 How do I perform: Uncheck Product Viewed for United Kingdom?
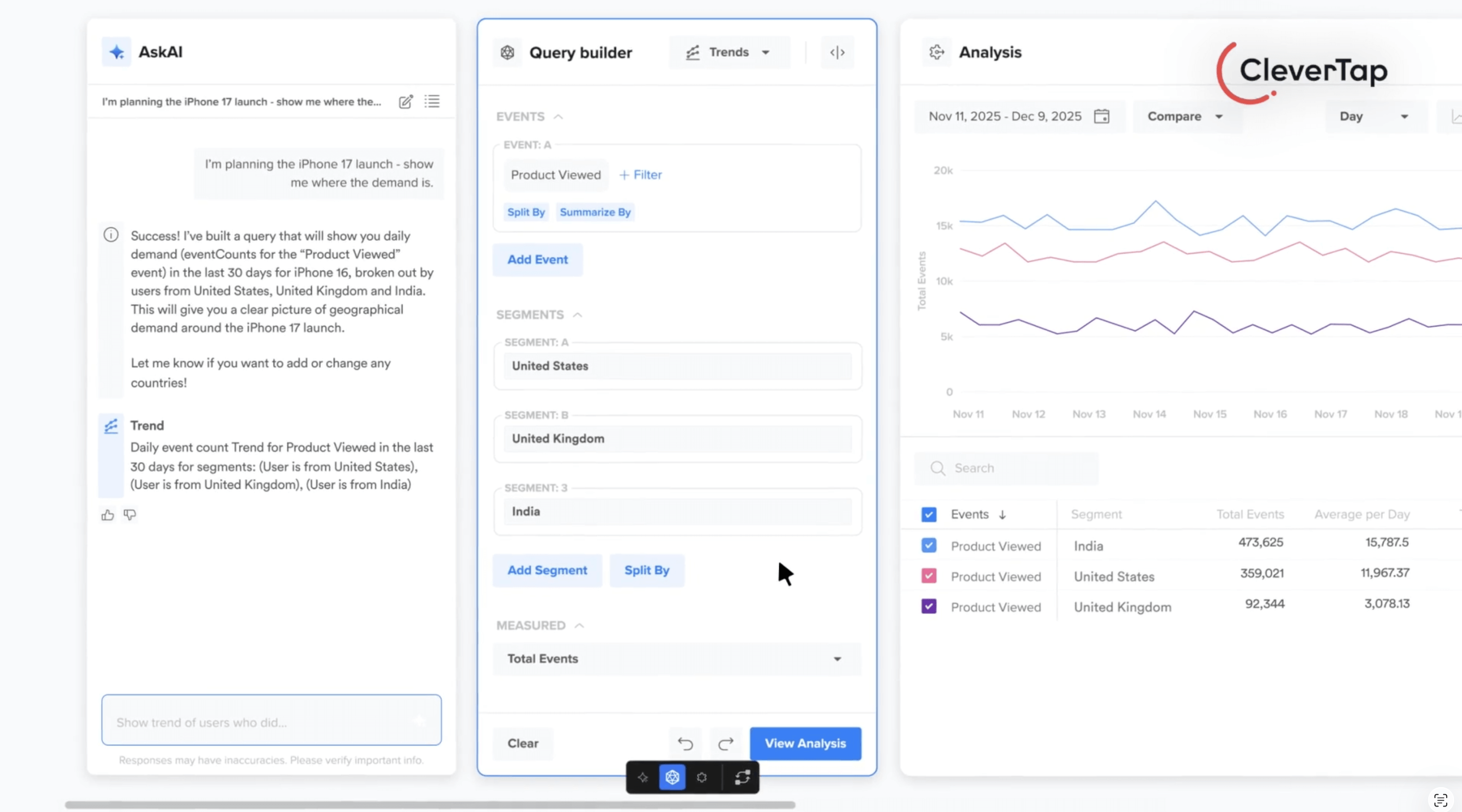tap(928, 606)
